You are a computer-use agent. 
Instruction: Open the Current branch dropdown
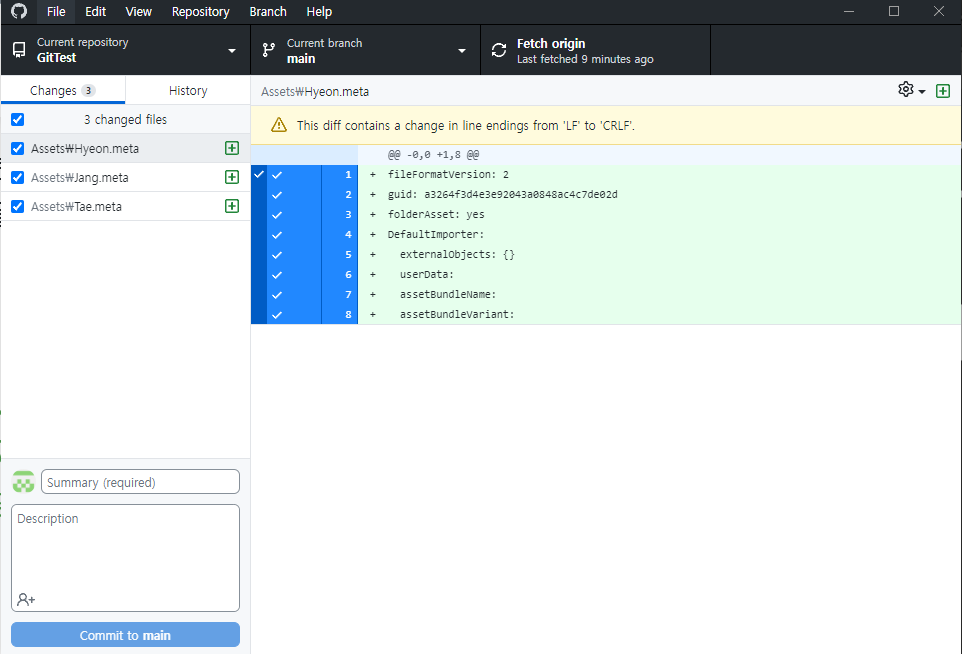pyautogui.click(x=366, y=50)
